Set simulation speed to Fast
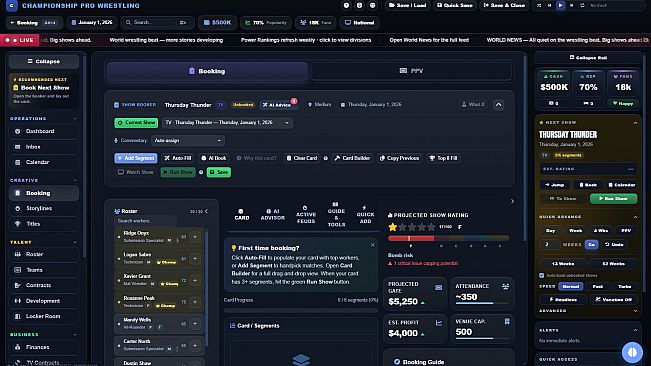Viewport: 651px width, 366px height. tap(597, 286)
